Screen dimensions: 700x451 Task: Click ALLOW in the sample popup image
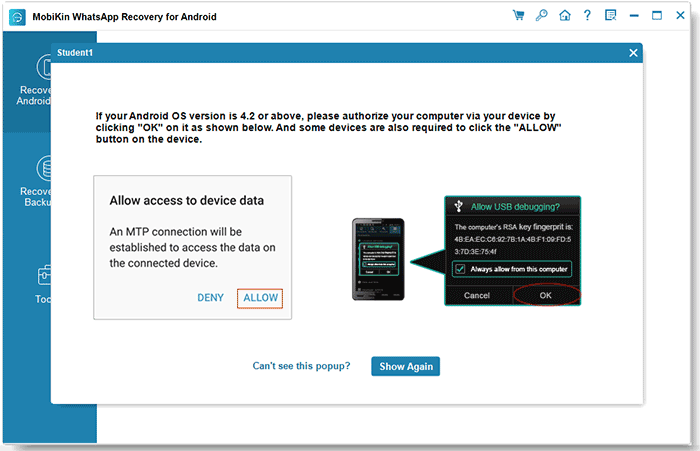click(x=260, y=298)
